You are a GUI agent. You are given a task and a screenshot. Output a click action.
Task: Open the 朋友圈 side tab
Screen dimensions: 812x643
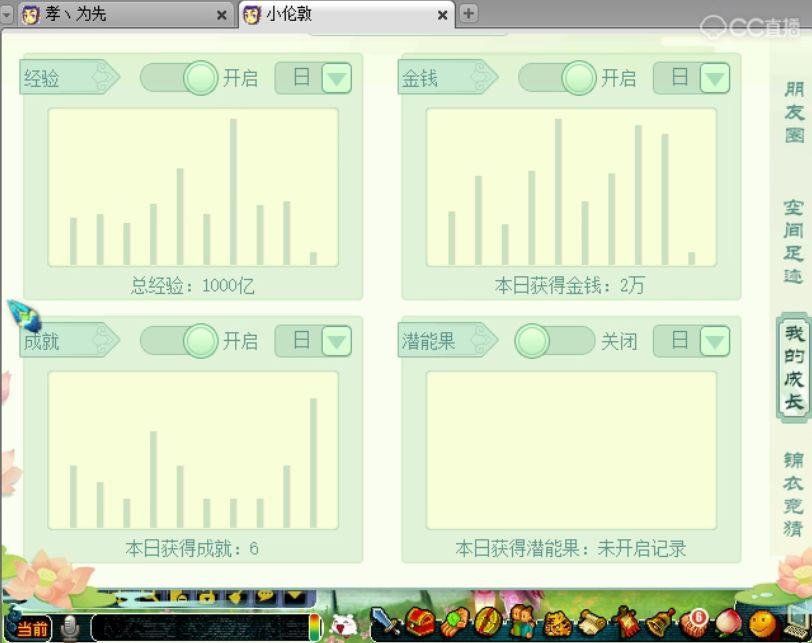pyautogui.click(x=794, y=112)
